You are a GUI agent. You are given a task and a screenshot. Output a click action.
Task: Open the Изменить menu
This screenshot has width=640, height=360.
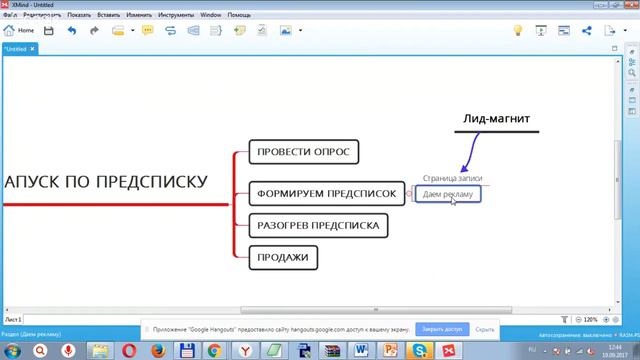139,15
